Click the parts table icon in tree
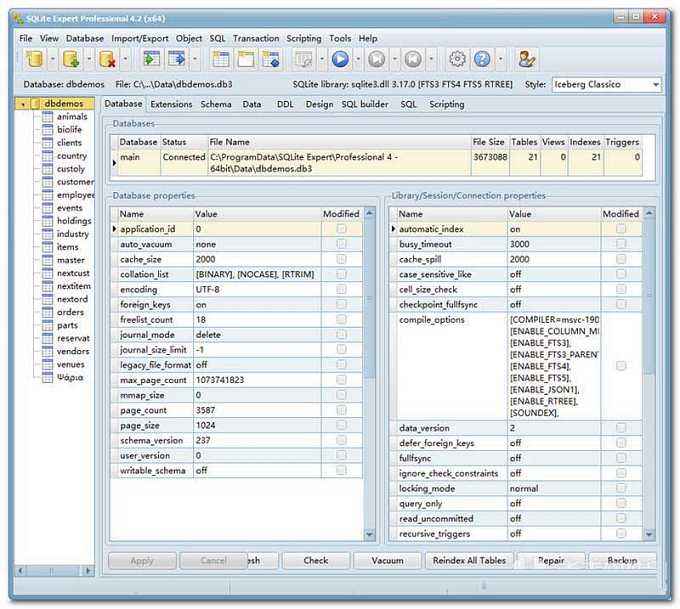 [47, 325]
